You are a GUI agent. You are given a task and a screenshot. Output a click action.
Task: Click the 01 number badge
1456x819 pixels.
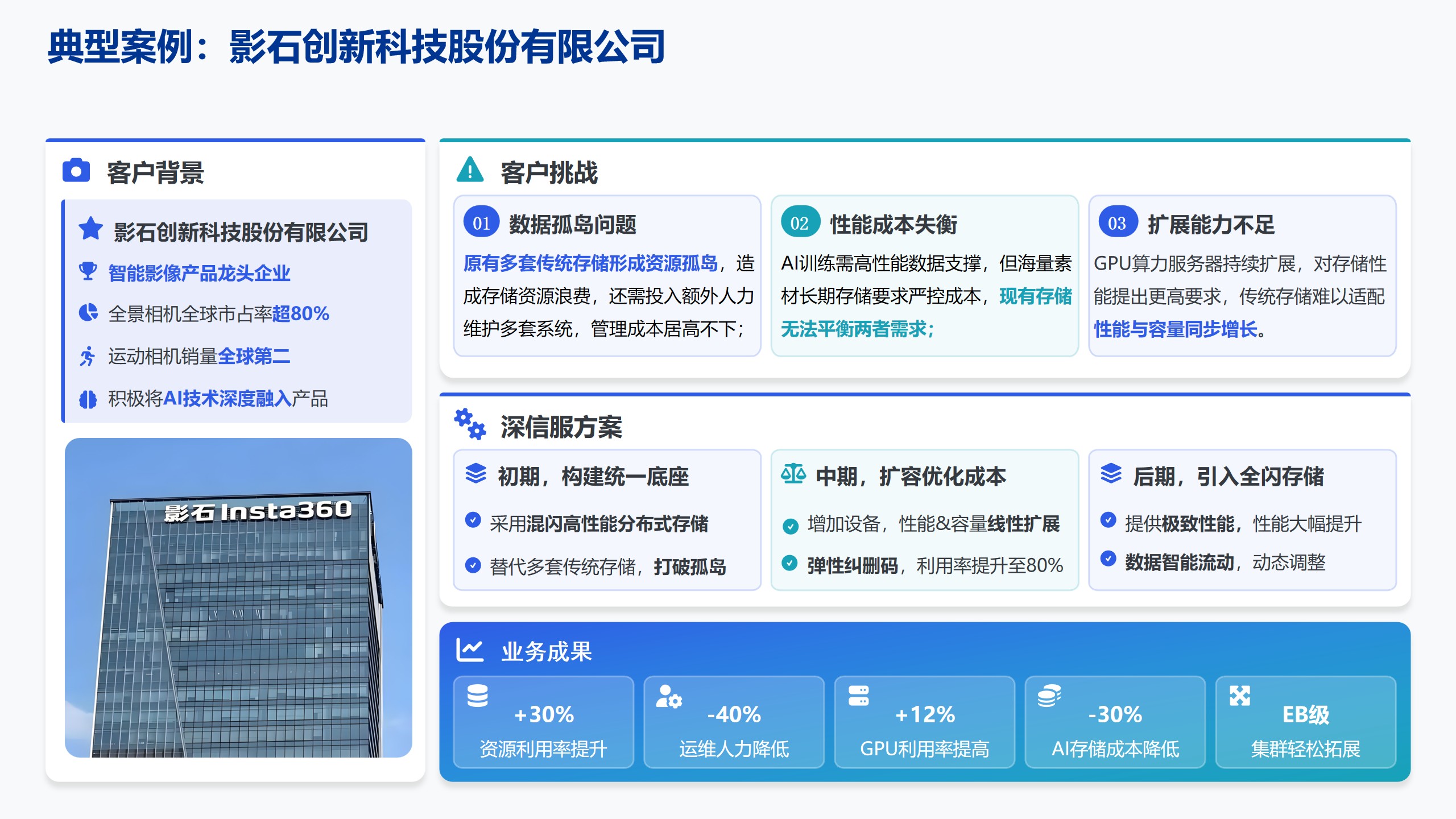point(481,222)
